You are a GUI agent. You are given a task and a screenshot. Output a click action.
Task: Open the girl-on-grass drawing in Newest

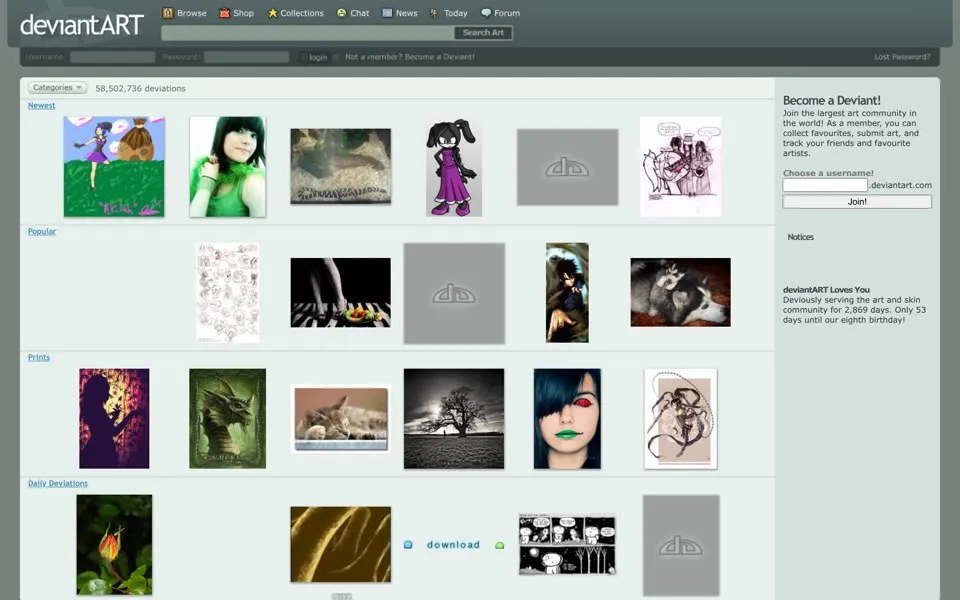[x=114, y=167]
